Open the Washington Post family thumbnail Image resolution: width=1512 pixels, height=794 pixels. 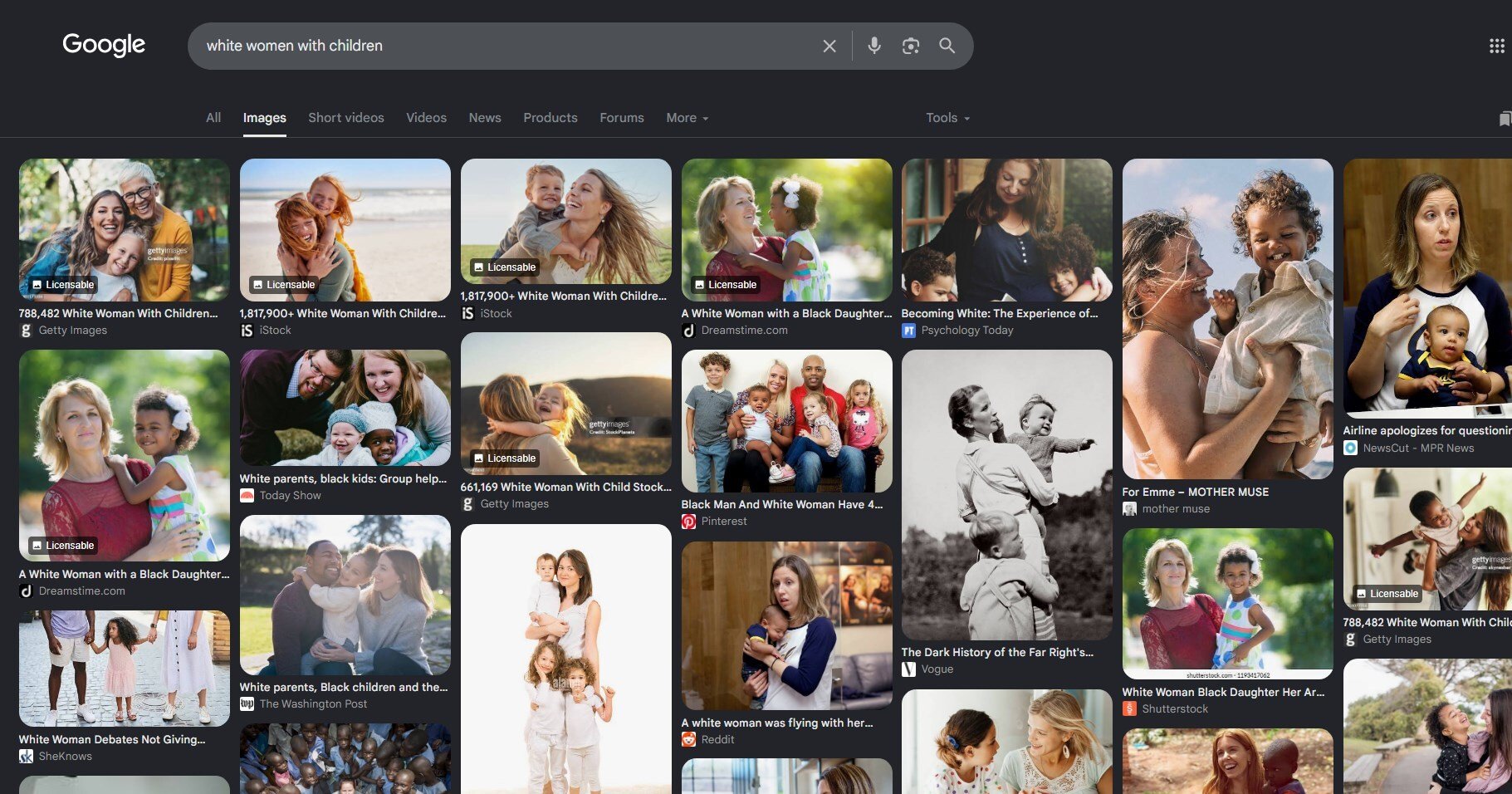pos(345,595)
